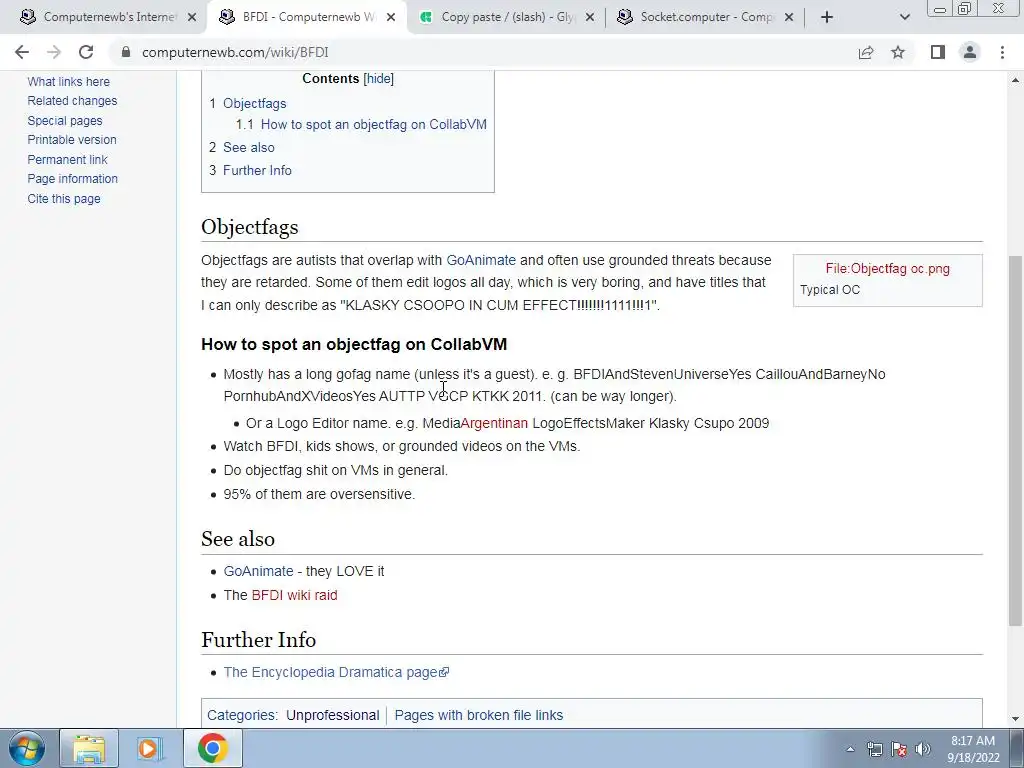
Task: Jump to contents entry 2 See also
Action: coord(242,148)
